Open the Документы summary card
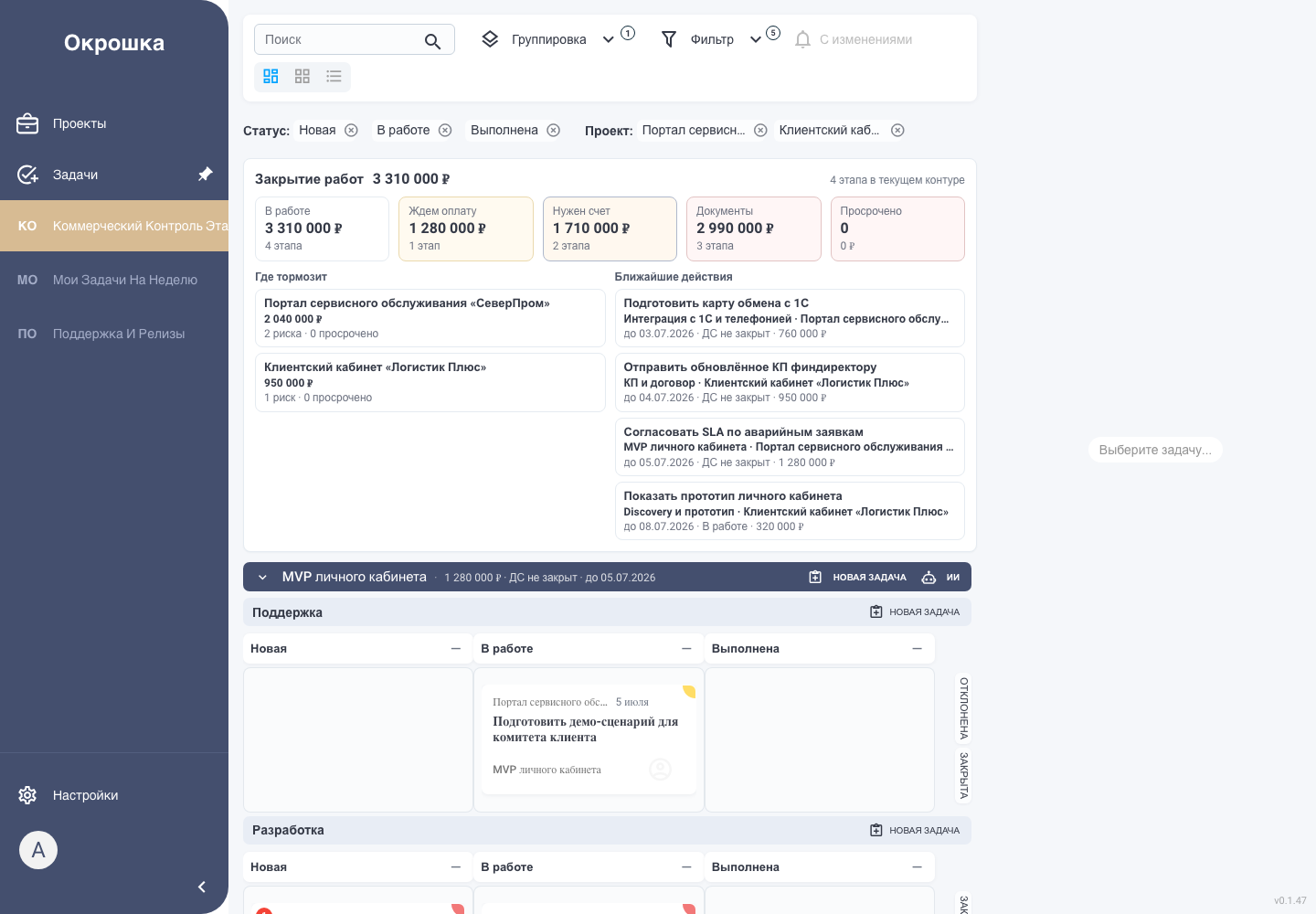 pyautogui.click(x=754, y=228)
